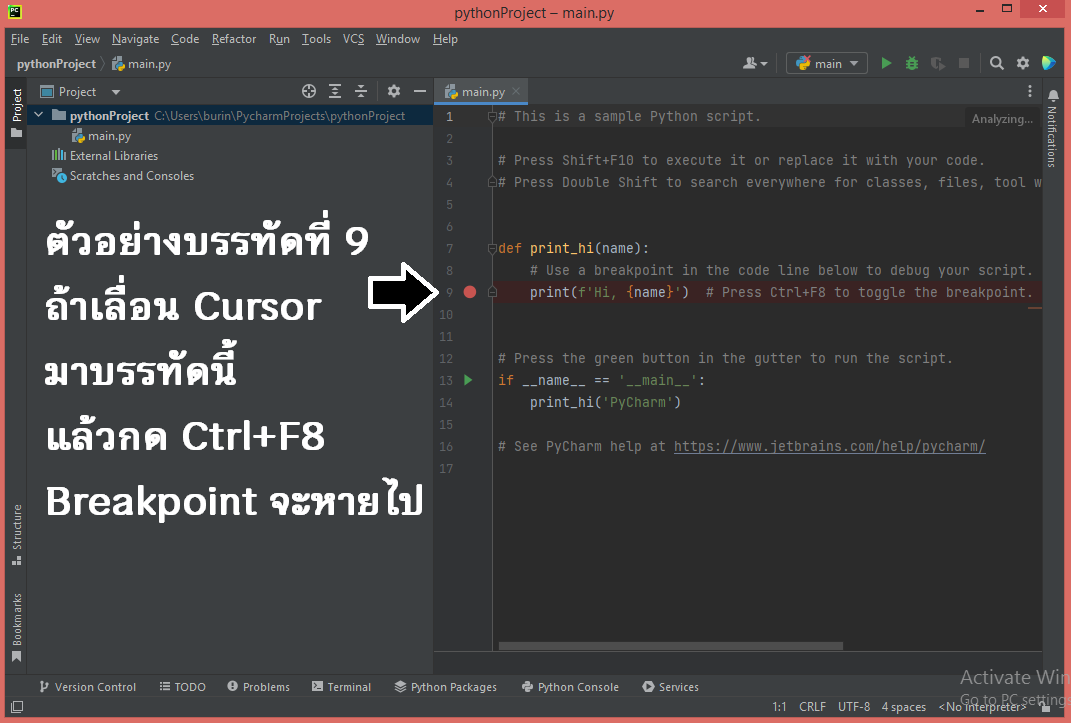Open the Navigate menu
The height and width of the screenshot is (723, 1071).
click(x=135, y=39)
